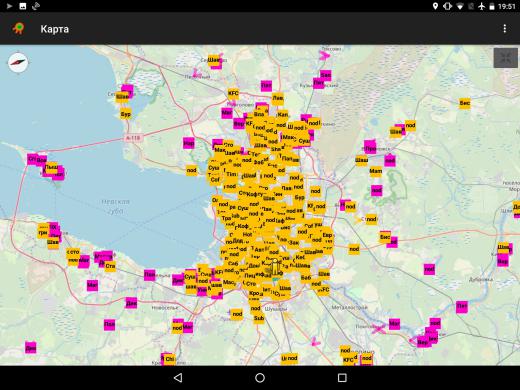Select the magenta Пят marker near the top
Viewport: 520px width, 390px height.
pos(266,86)
